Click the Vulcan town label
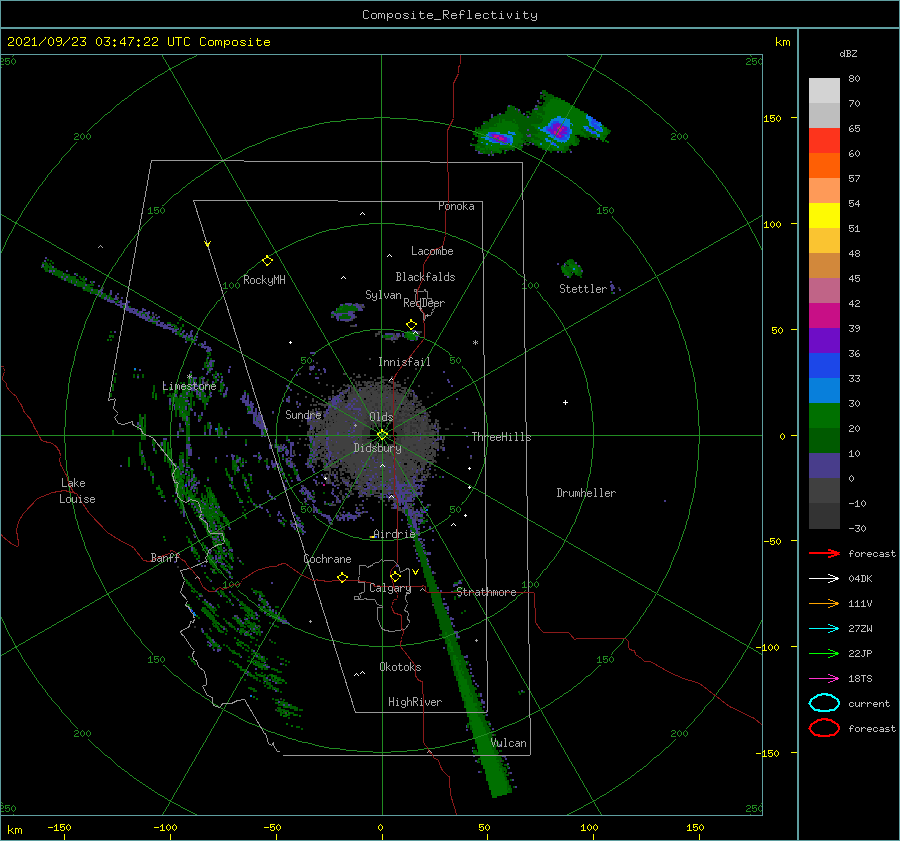The height and width of the screenshot is (841, 900). pos(509,743)
